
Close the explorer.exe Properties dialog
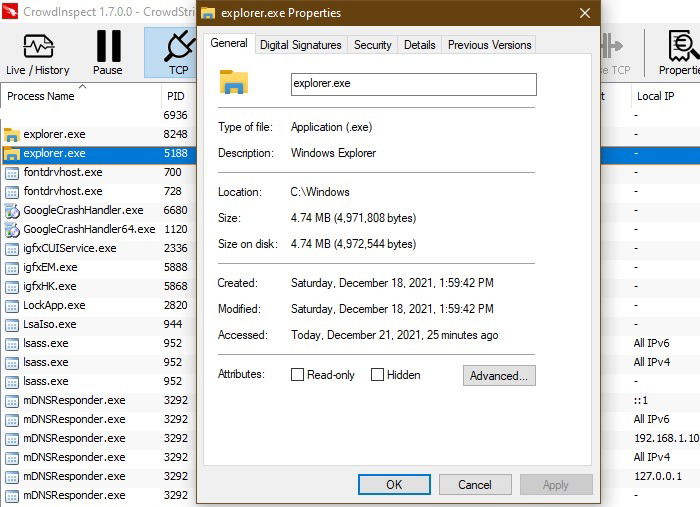(x=585, y=13)
